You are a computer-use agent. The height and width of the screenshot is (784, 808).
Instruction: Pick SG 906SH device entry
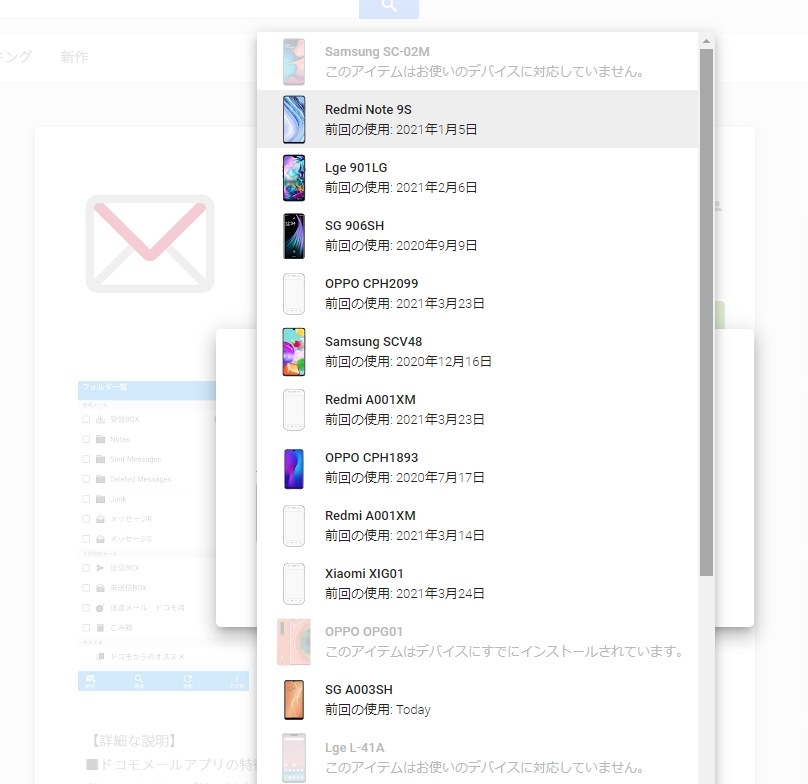pyautogui.click(x=477, y=236)
